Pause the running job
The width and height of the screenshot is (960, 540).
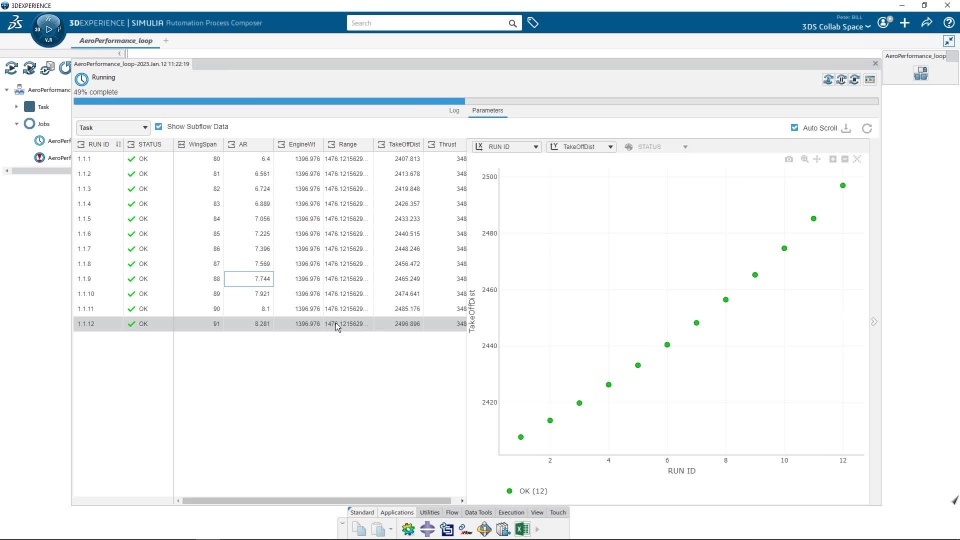tap(841, 80)
